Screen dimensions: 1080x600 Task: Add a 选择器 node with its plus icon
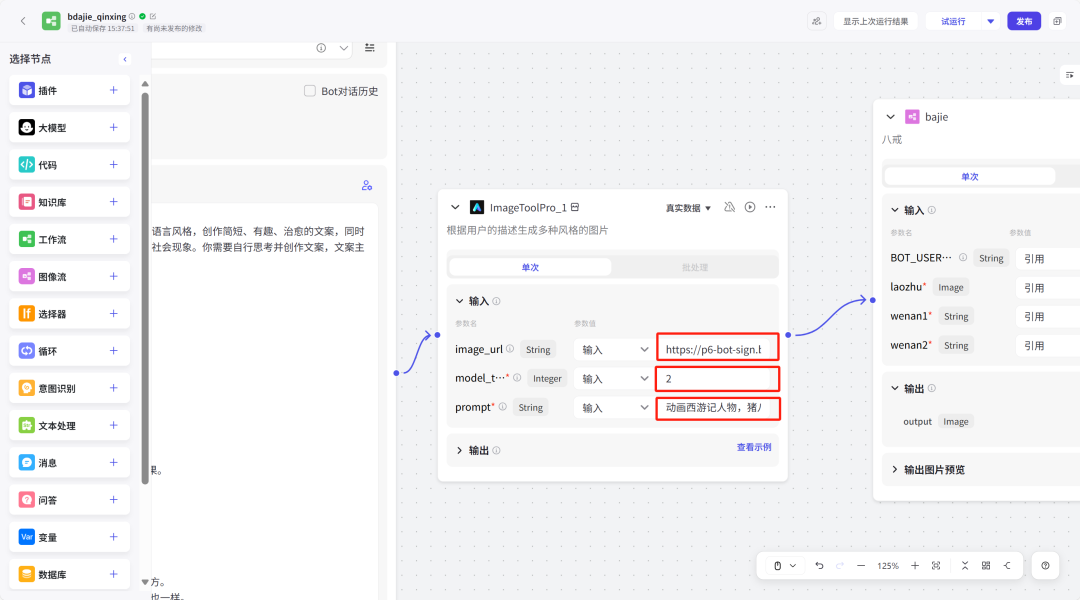click(x=114, y=313)
